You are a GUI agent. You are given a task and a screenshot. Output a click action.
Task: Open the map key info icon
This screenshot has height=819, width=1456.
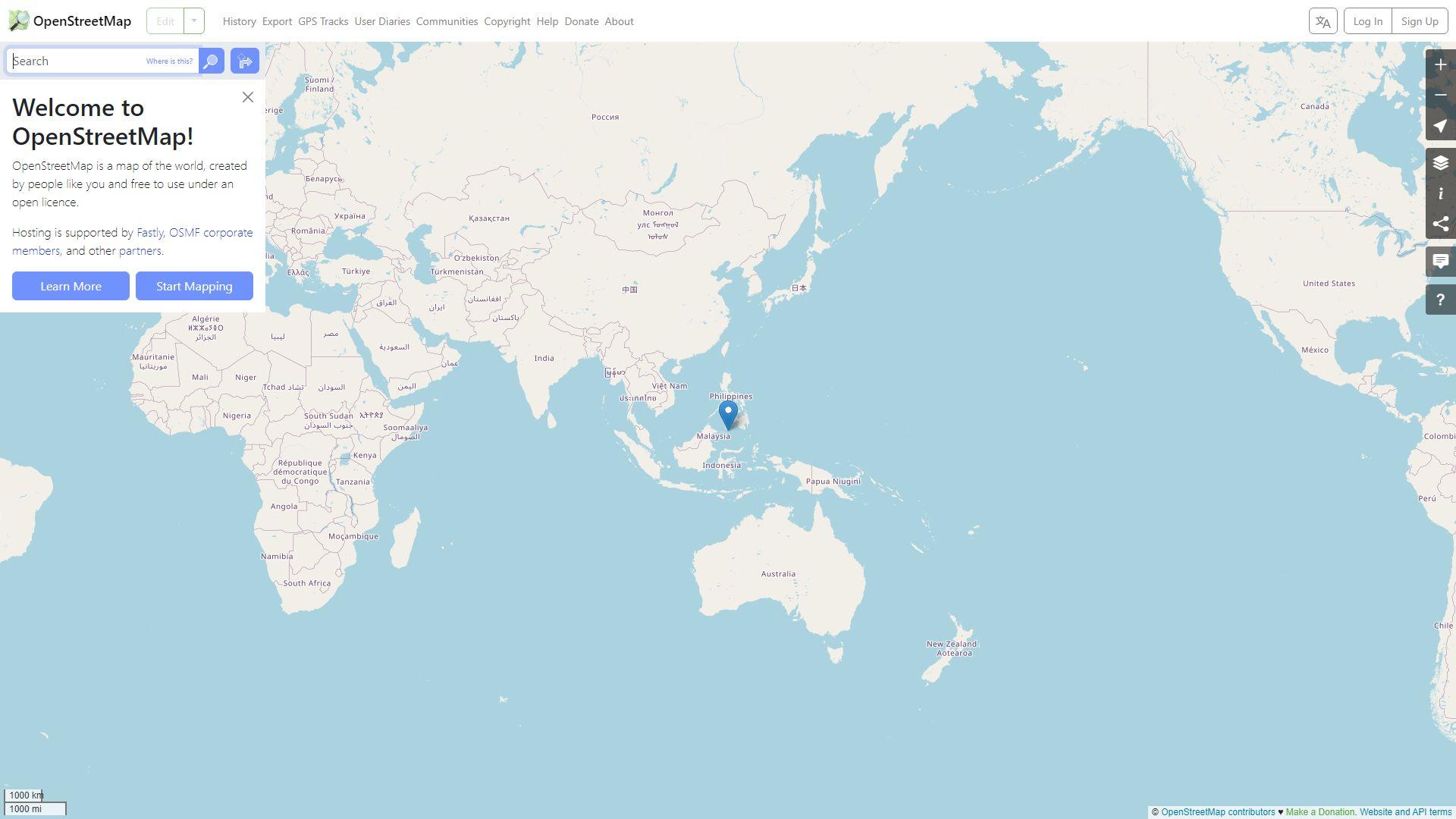tap(1440, 194)
